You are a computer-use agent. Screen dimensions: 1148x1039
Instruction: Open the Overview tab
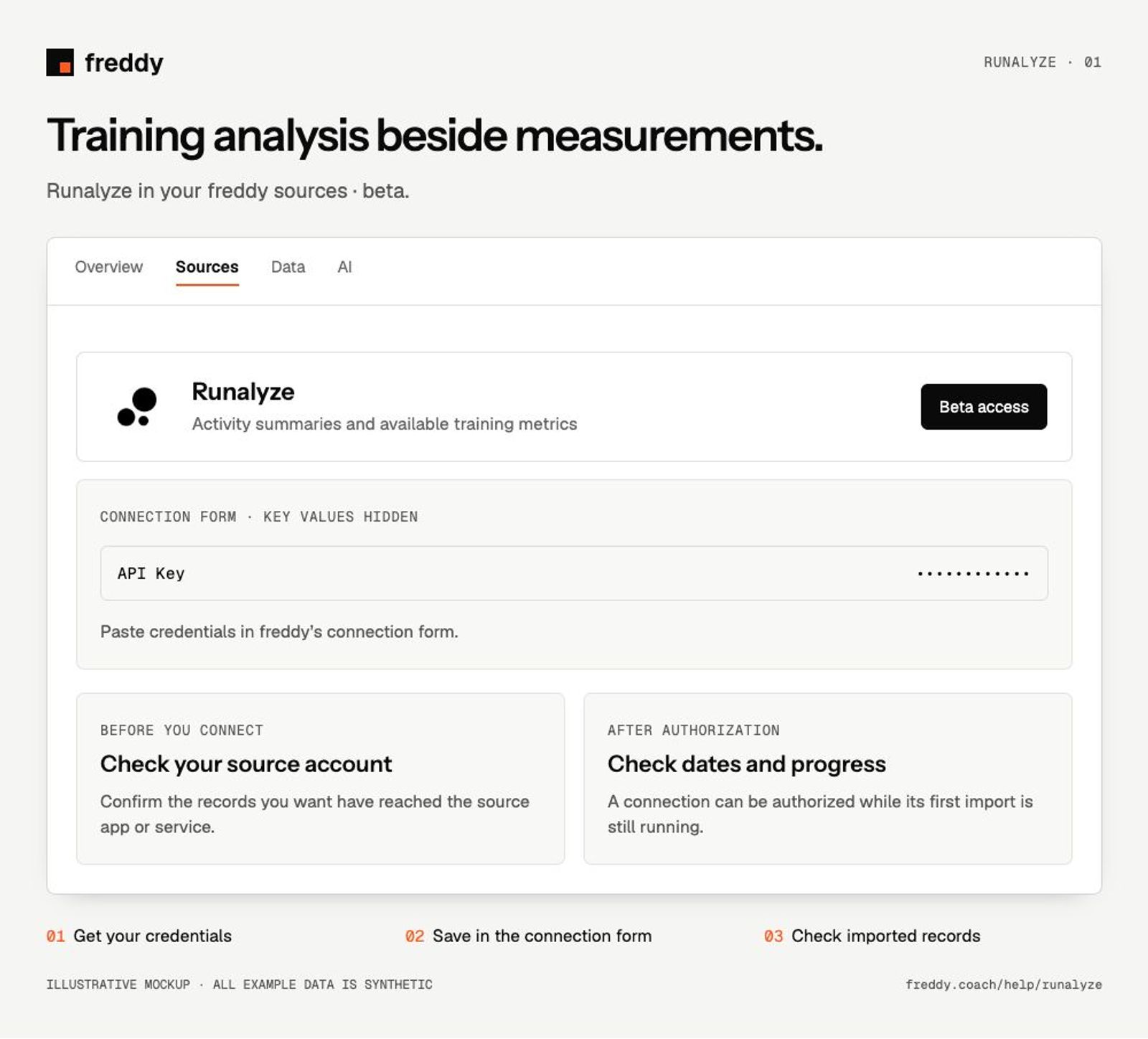[x=109, y=267]
